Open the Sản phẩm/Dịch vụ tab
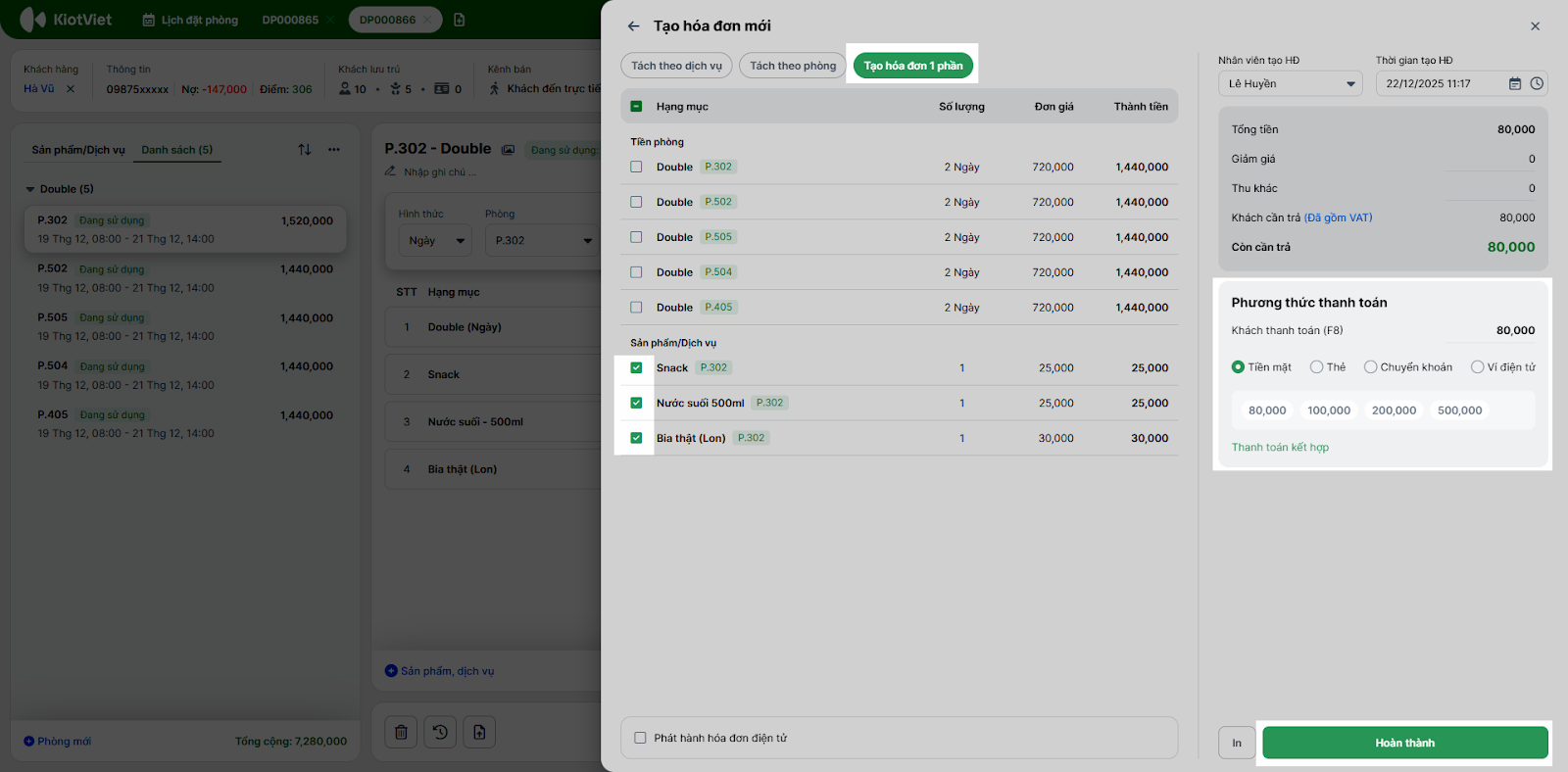Image resolution: width=1568 pixels, height=772 pixels. click(78, 150)
